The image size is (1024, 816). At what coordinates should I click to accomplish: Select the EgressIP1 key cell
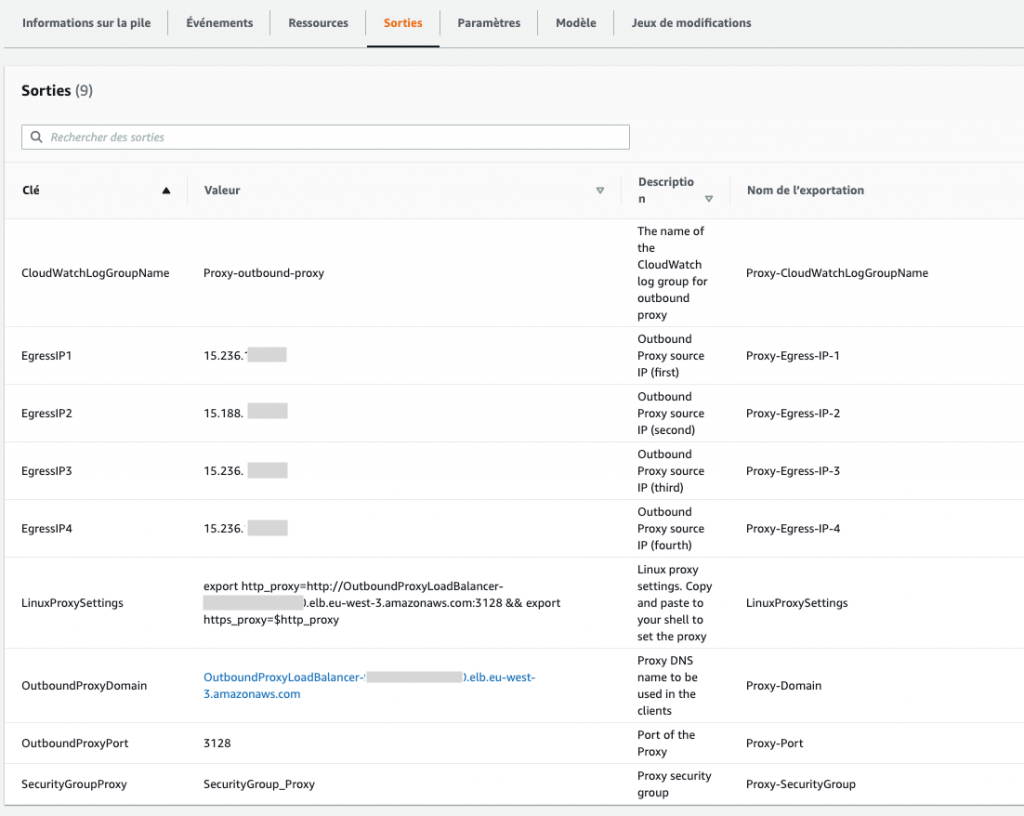pos(46,356)
